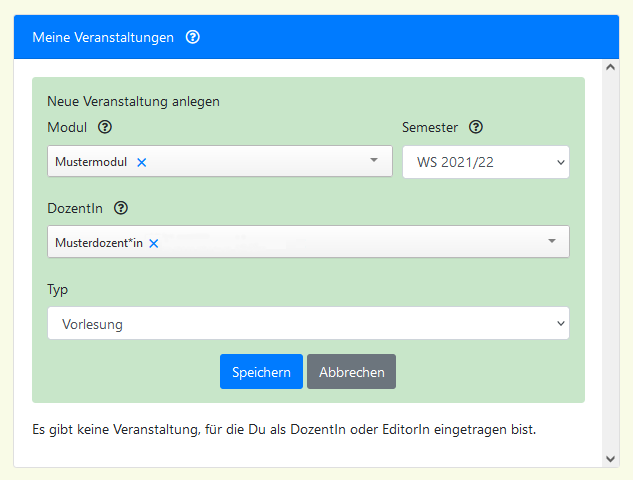Remove Mustermodul using its x icon
The height and width of the screenshot is (480, 633).
coord(141,162)
